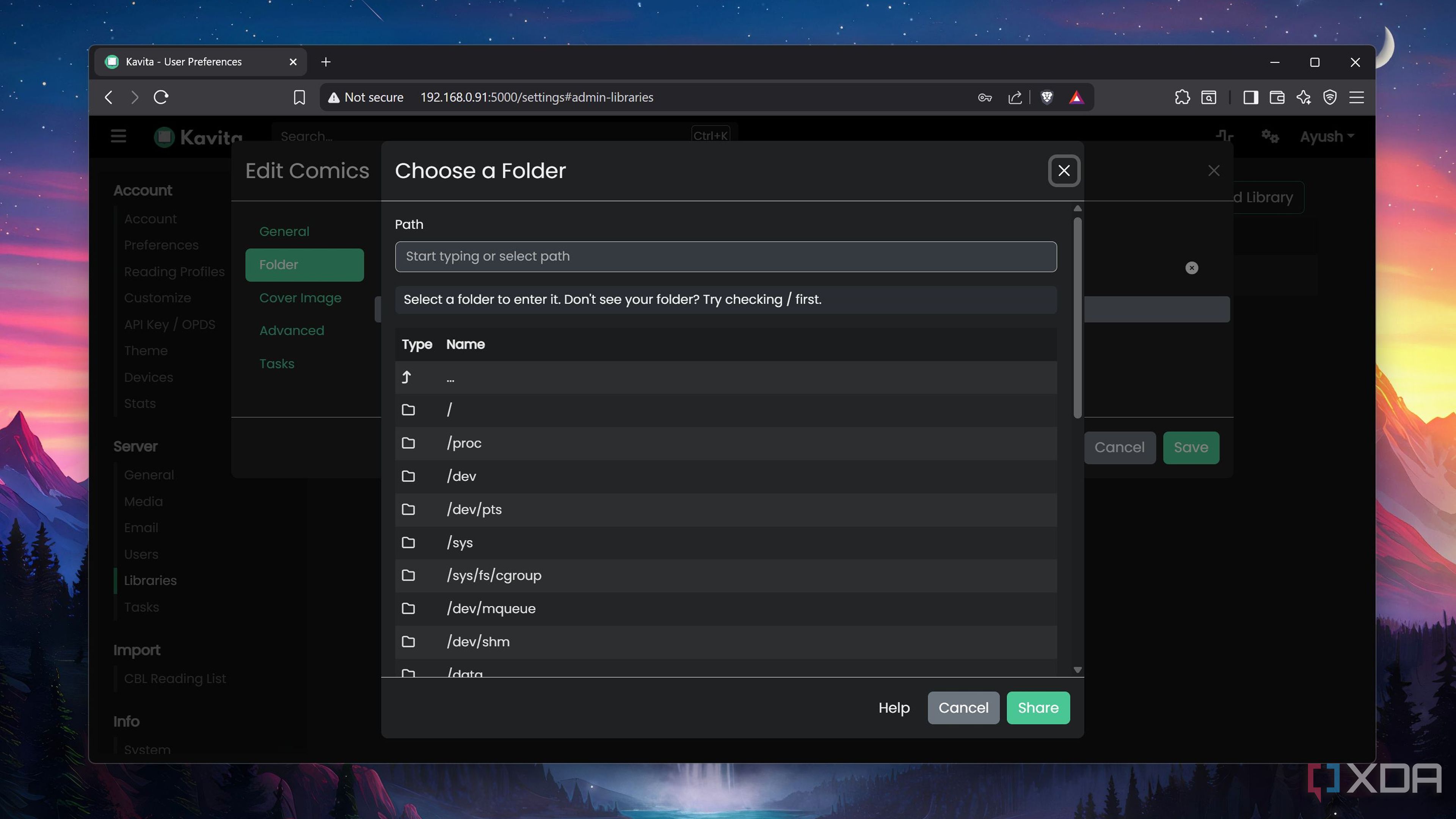Viewport: 1456px width, 819px height.
Task: Select the Folder tab in Edit Comics
Action: click(x=304, y=265)
